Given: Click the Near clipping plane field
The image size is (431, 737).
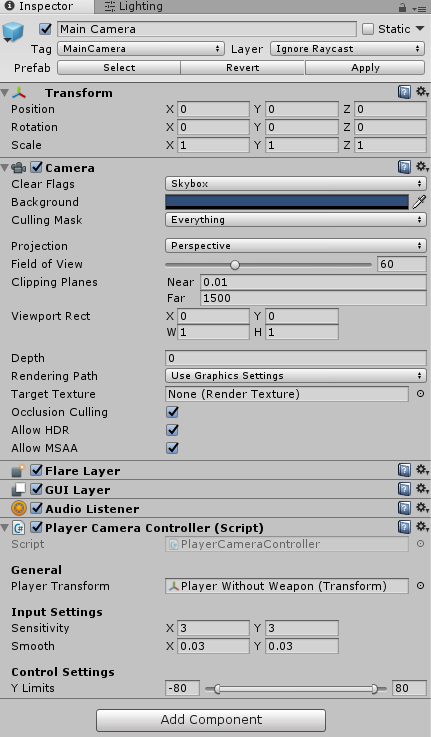Looking at the screenshot, I should click(x=313, y=282).
